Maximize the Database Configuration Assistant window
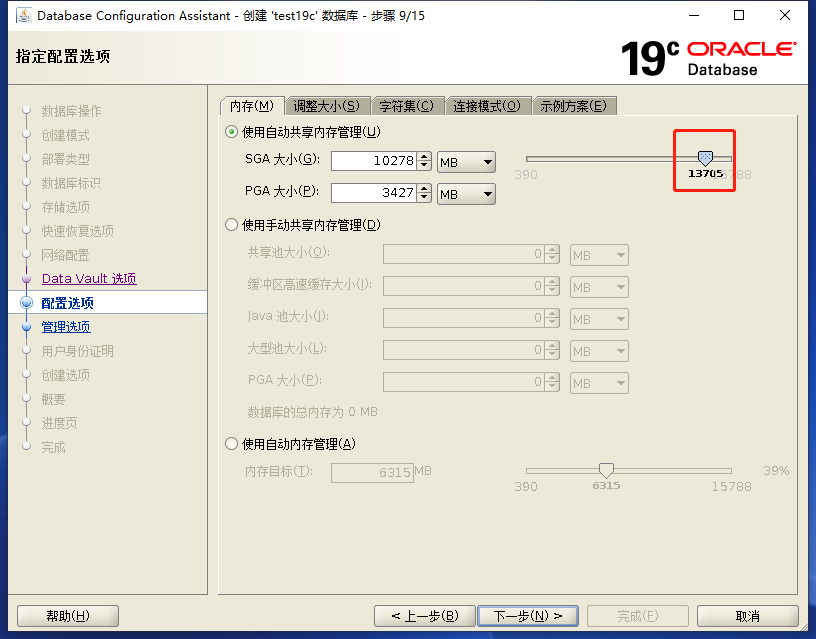This screenshot has width=816, height=639. (739, 16)
